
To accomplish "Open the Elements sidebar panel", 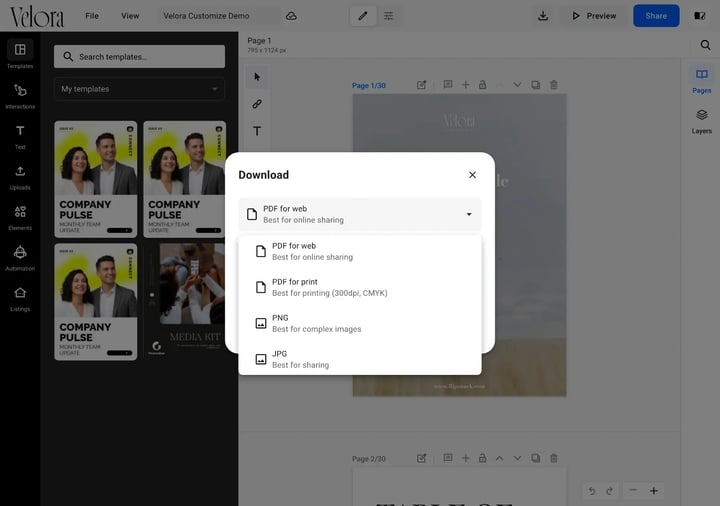I will (20, 217).
